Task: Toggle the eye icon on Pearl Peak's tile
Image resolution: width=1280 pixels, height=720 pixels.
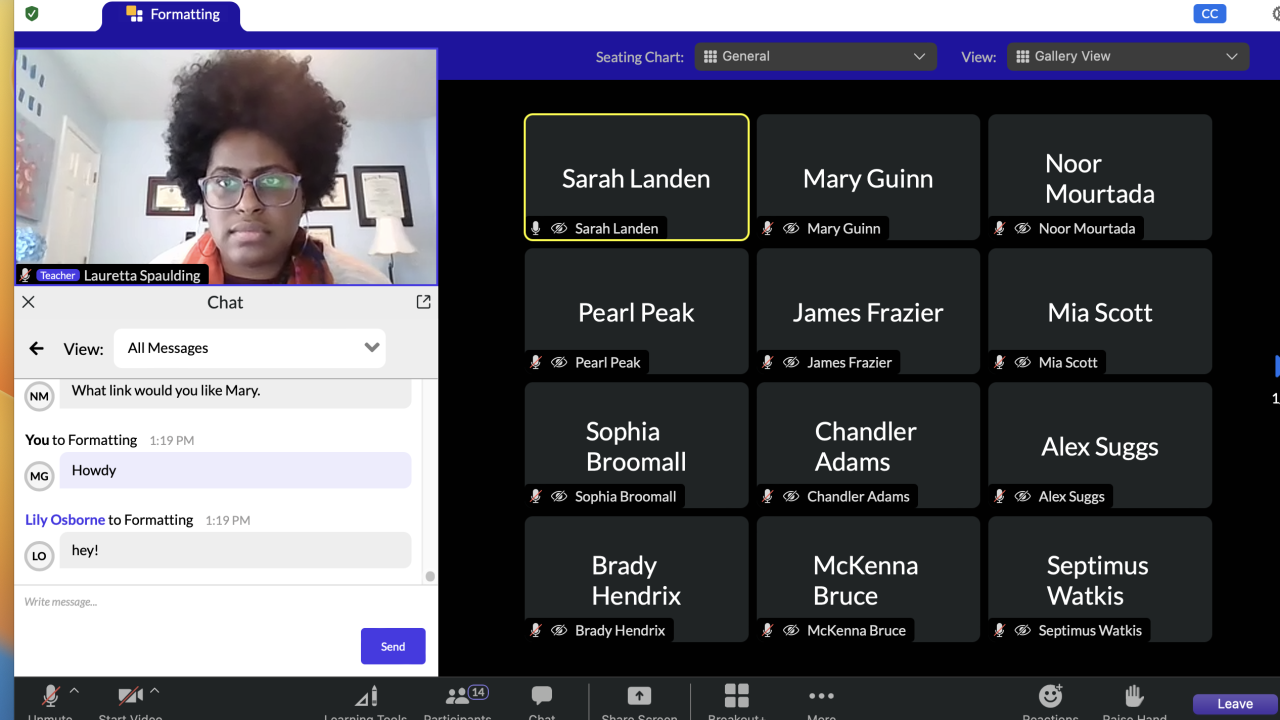Action: (559, 363)
